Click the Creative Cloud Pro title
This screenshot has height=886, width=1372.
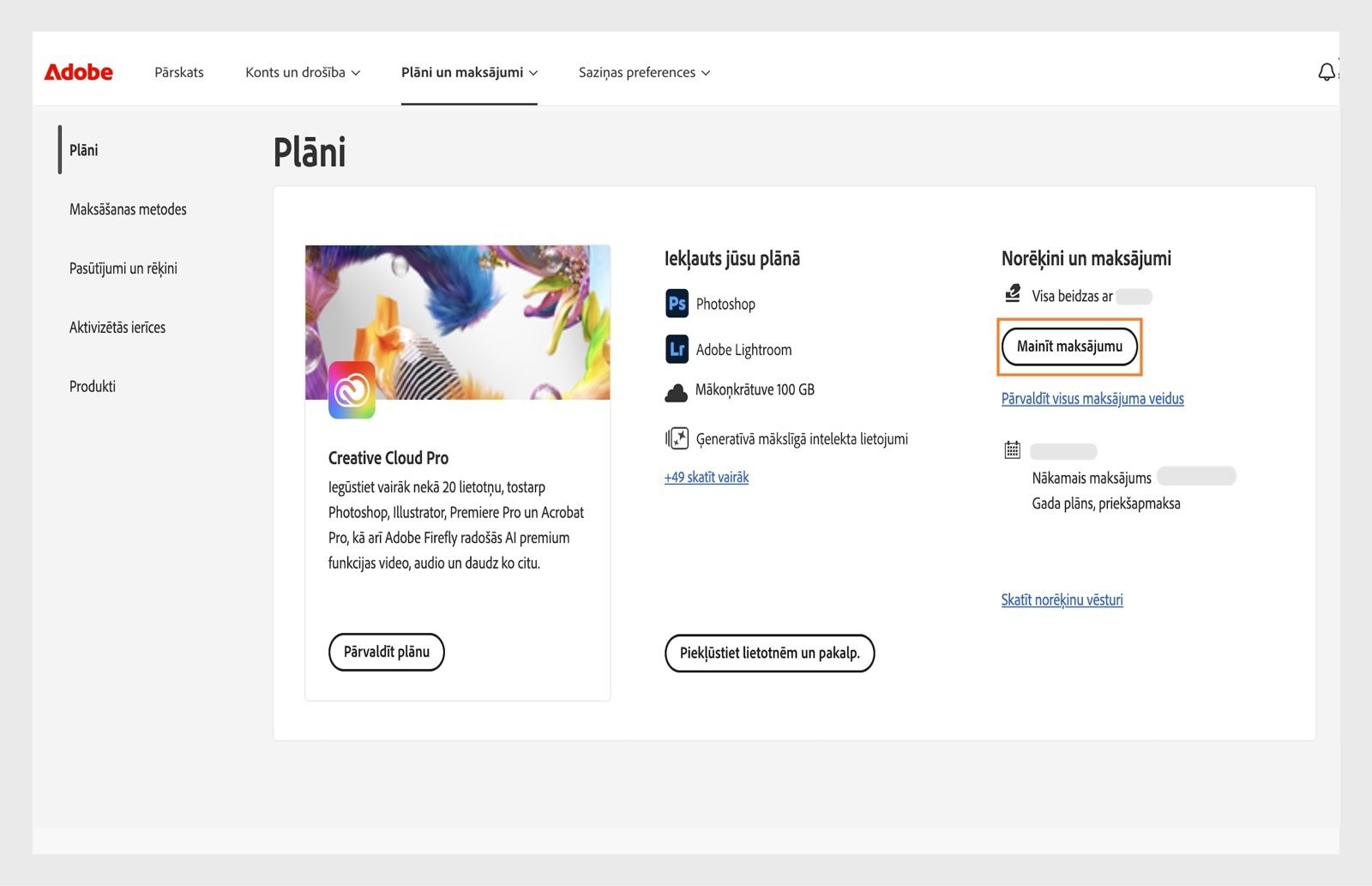pos(388,458)
